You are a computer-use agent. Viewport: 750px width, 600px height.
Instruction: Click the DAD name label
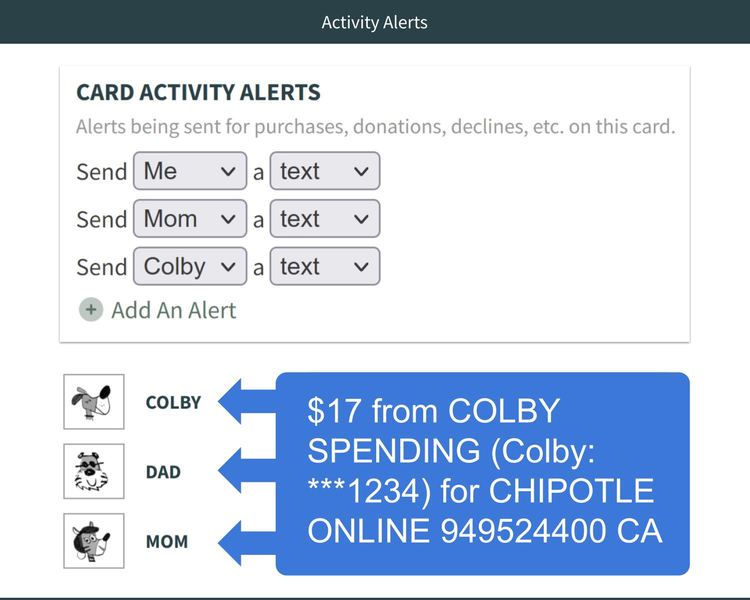(x=163, y=472)
